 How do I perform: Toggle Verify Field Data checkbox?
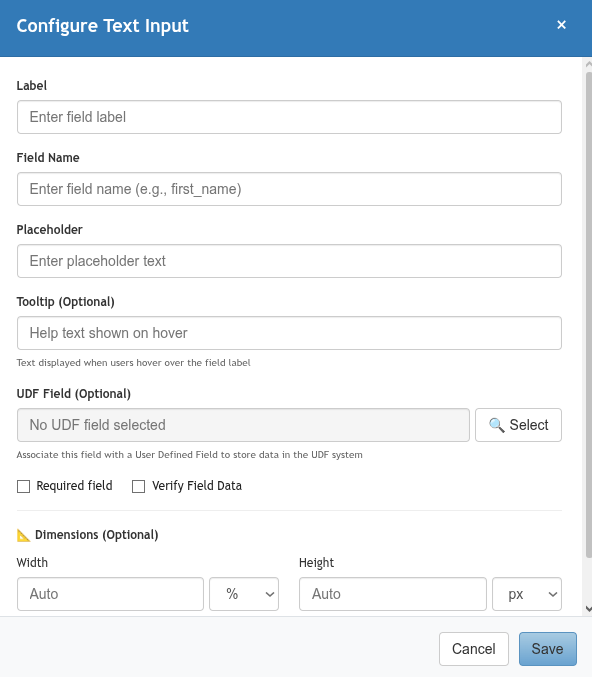(x=138, y=487)
